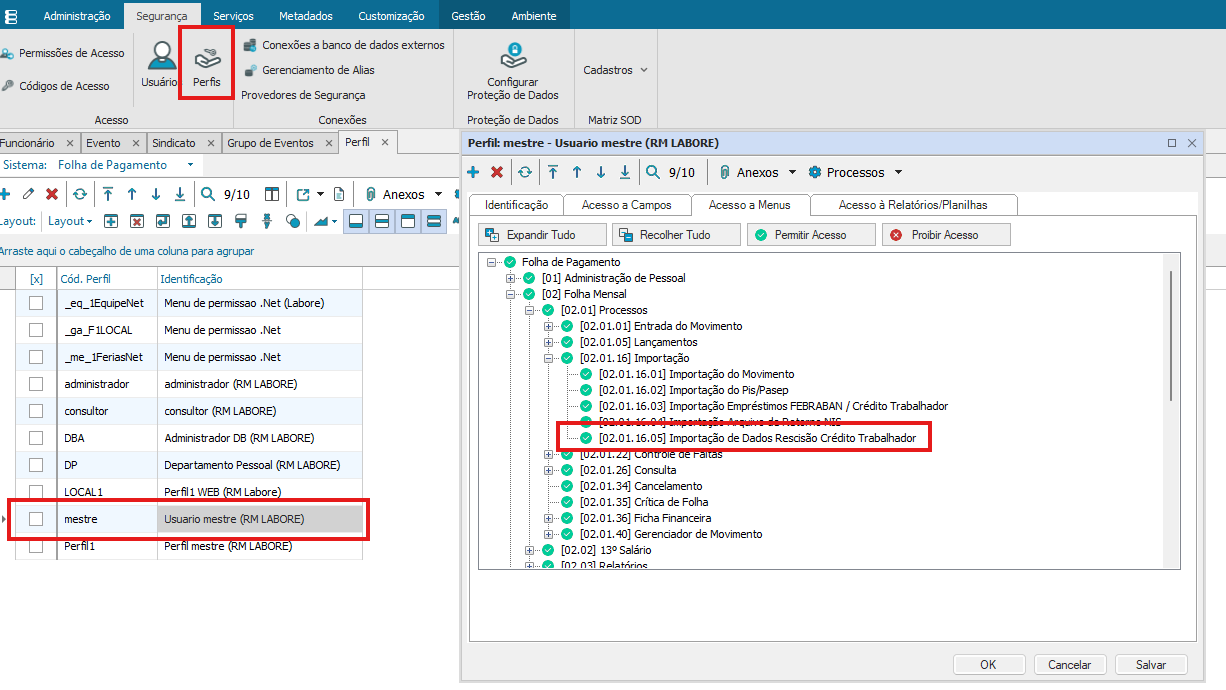Screen dimensions: 1226x690
Task: Switch to the Funcionário document tab
Action: (38, 143)
